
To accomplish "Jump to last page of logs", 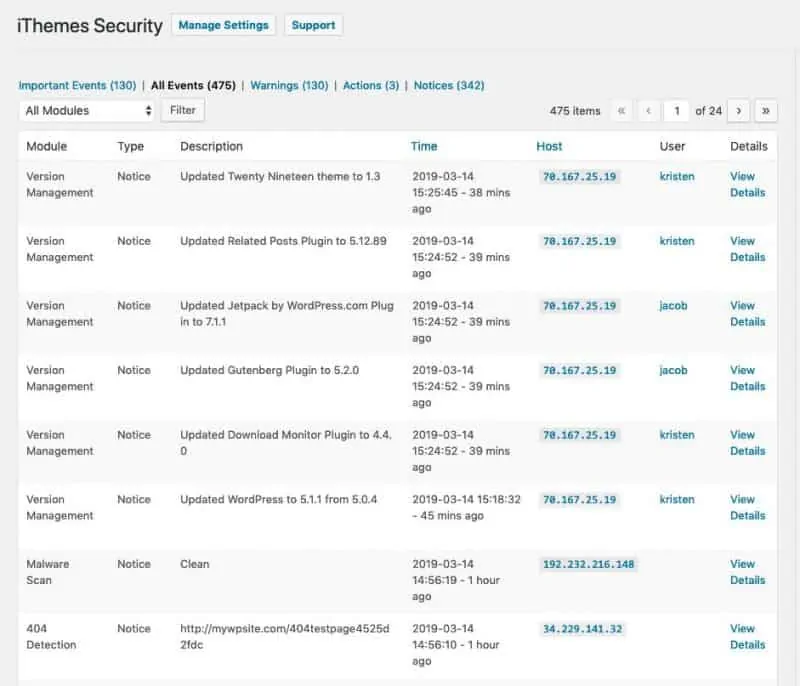I will (x=766, y=111).
